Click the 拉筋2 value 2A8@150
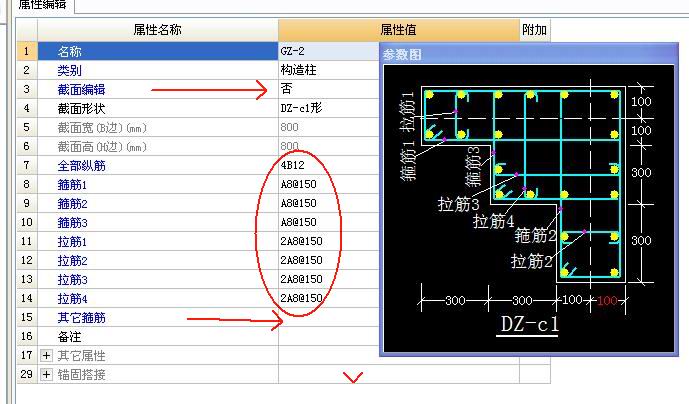Screen dimensions: 689x404 pyautogui.click(x=301, y=260)
